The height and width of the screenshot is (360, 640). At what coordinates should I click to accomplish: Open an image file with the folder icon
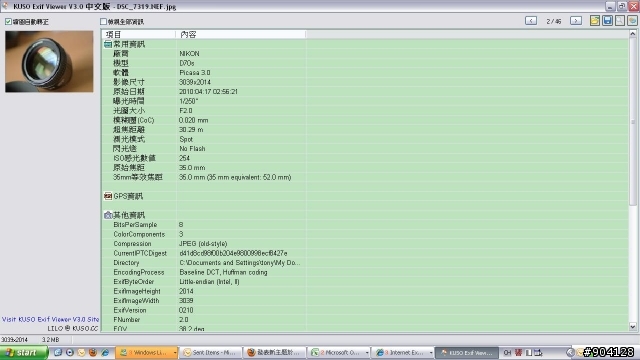pyautogui.click(x=595, y=21)
